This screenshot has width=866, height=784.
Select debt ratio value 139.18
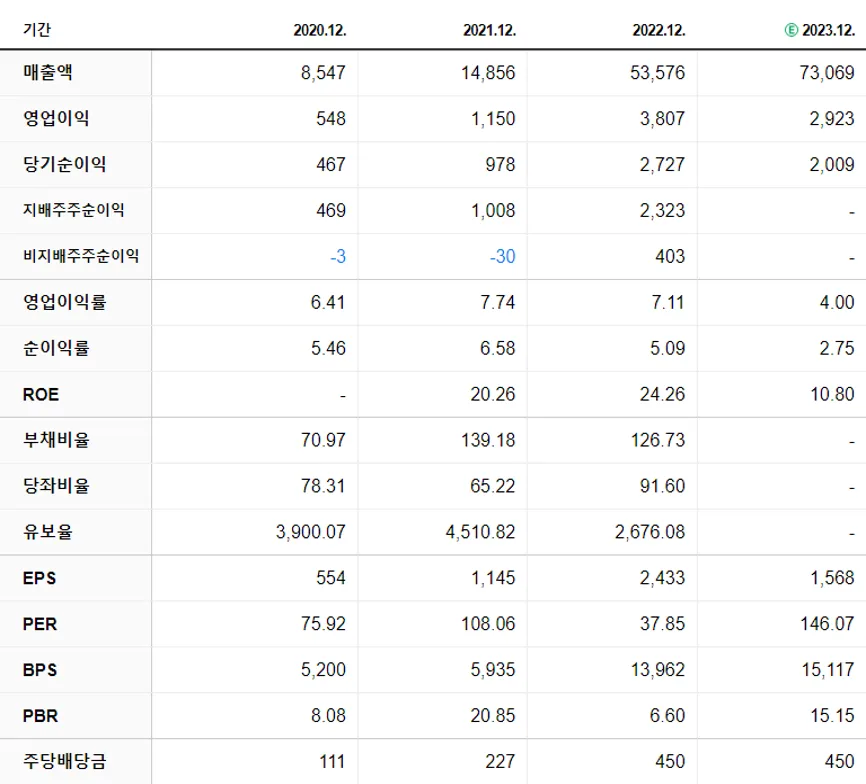[x=488, y=440]
